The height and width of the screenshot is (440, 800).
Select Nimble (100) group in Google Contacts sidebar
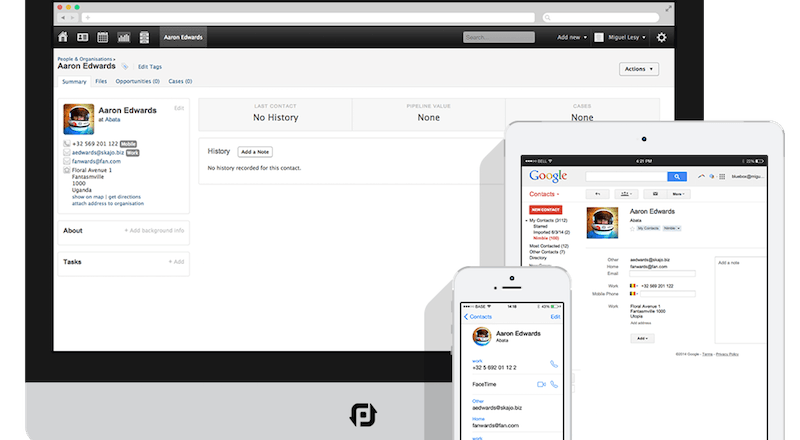(546, 238)
